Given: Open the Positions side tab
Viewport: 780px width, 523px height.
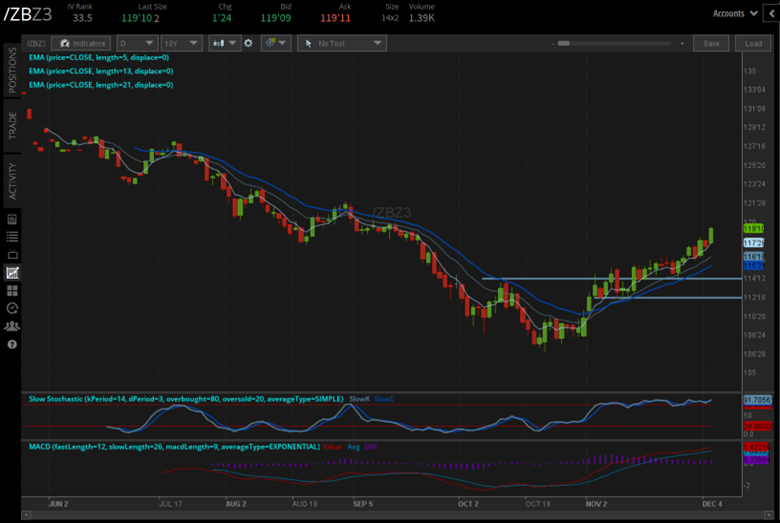Looking at the screenshot, I should [13, 70].
